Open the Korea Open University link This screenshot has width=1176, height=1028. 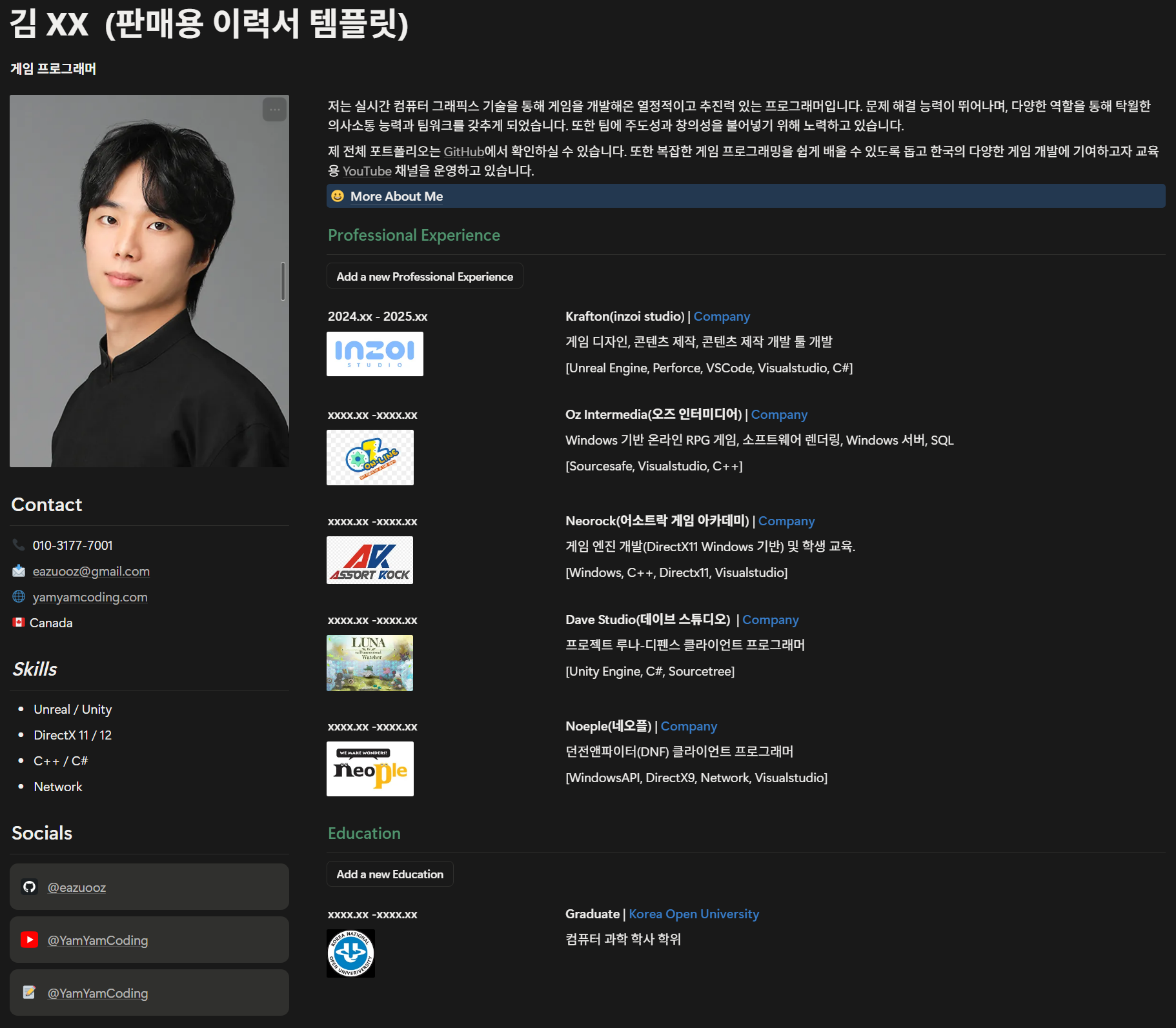[x=694, y=914]
